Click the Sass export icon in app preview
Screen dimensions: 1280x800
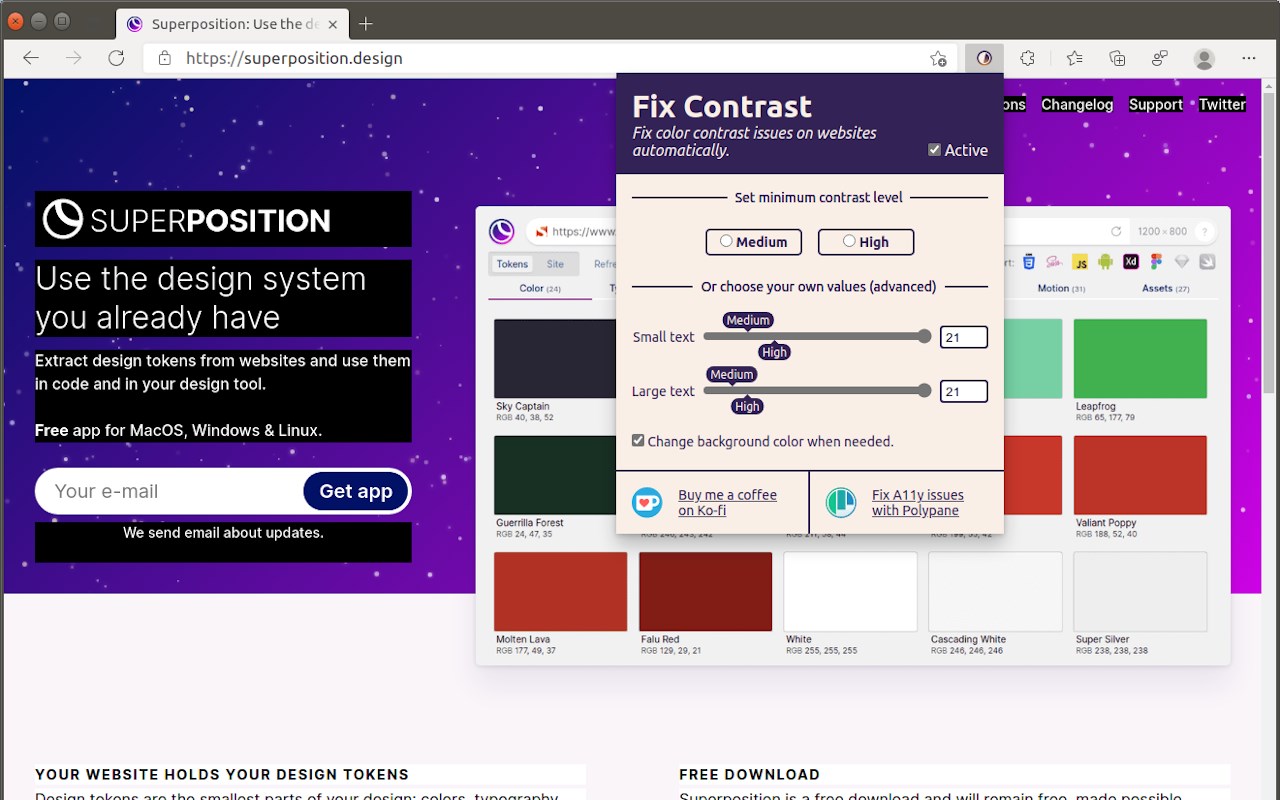pos(1054,261)
